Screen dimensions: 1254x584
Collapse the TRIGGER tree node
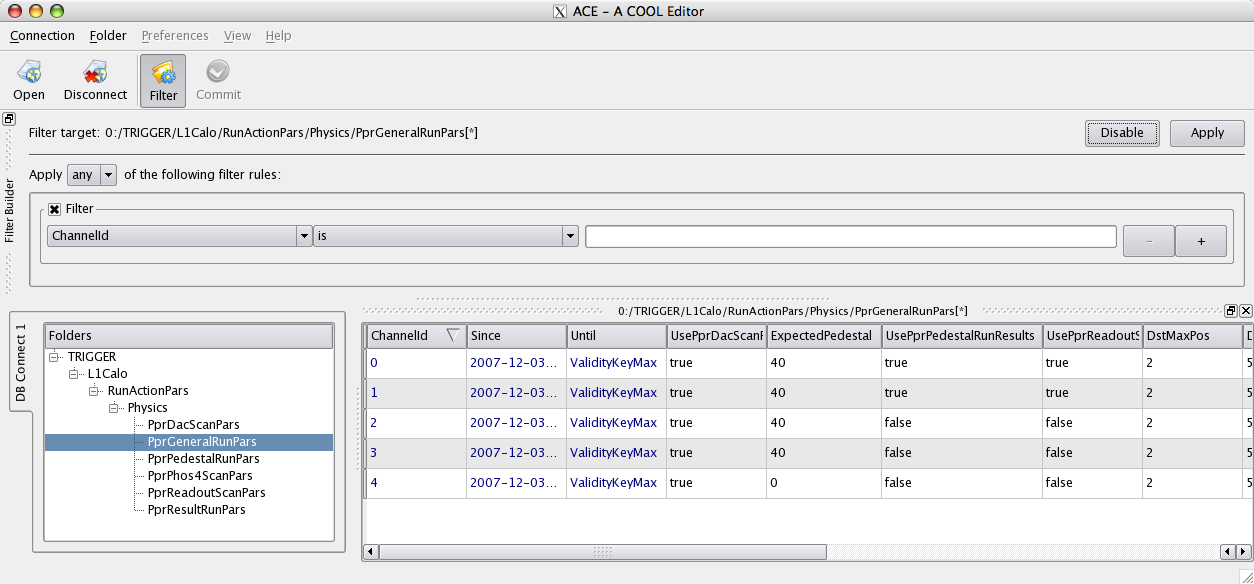point(54,357)
